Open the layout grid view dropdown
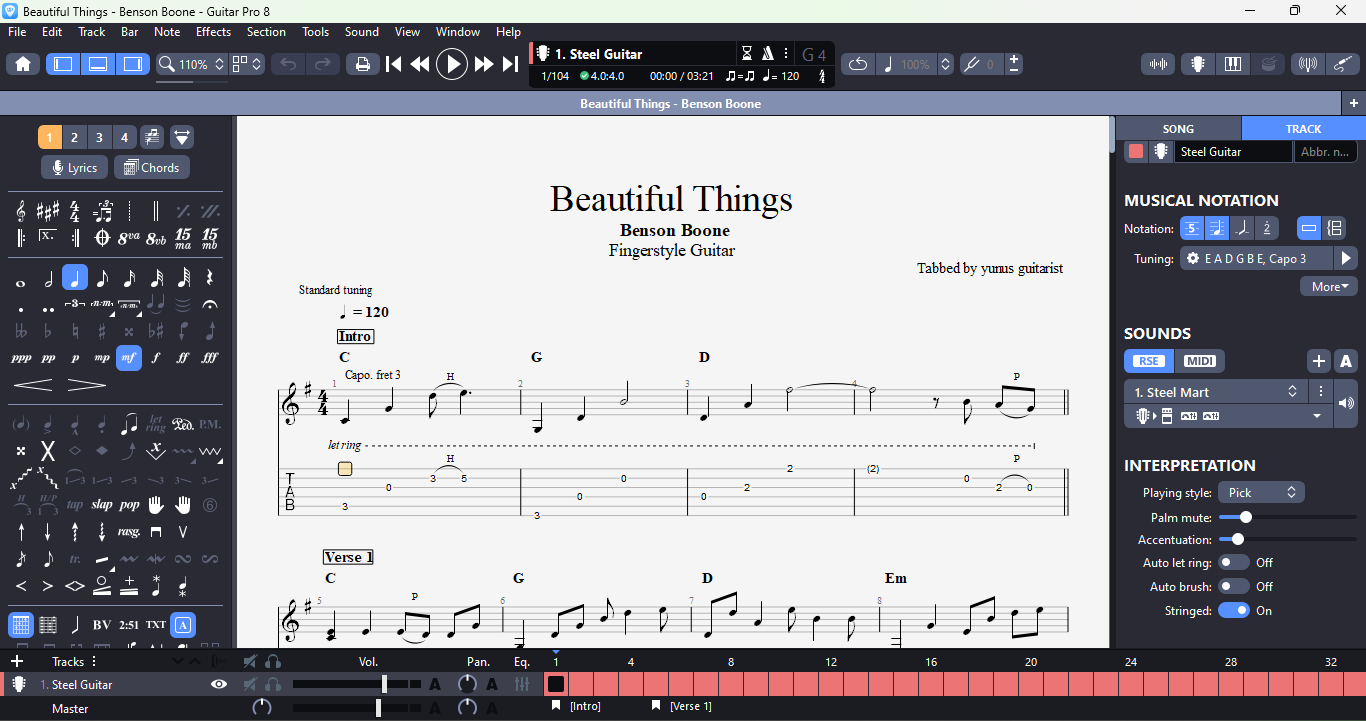 (x=247, y=64)
